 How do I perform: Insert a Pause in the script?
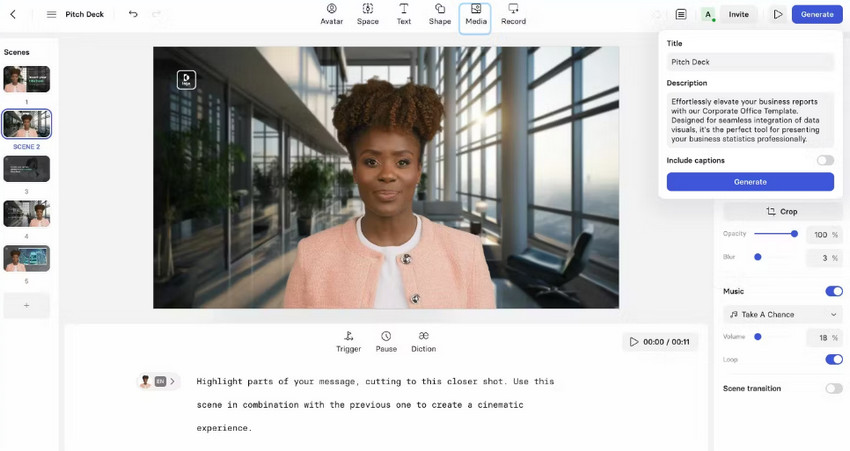tap(386, 341)
